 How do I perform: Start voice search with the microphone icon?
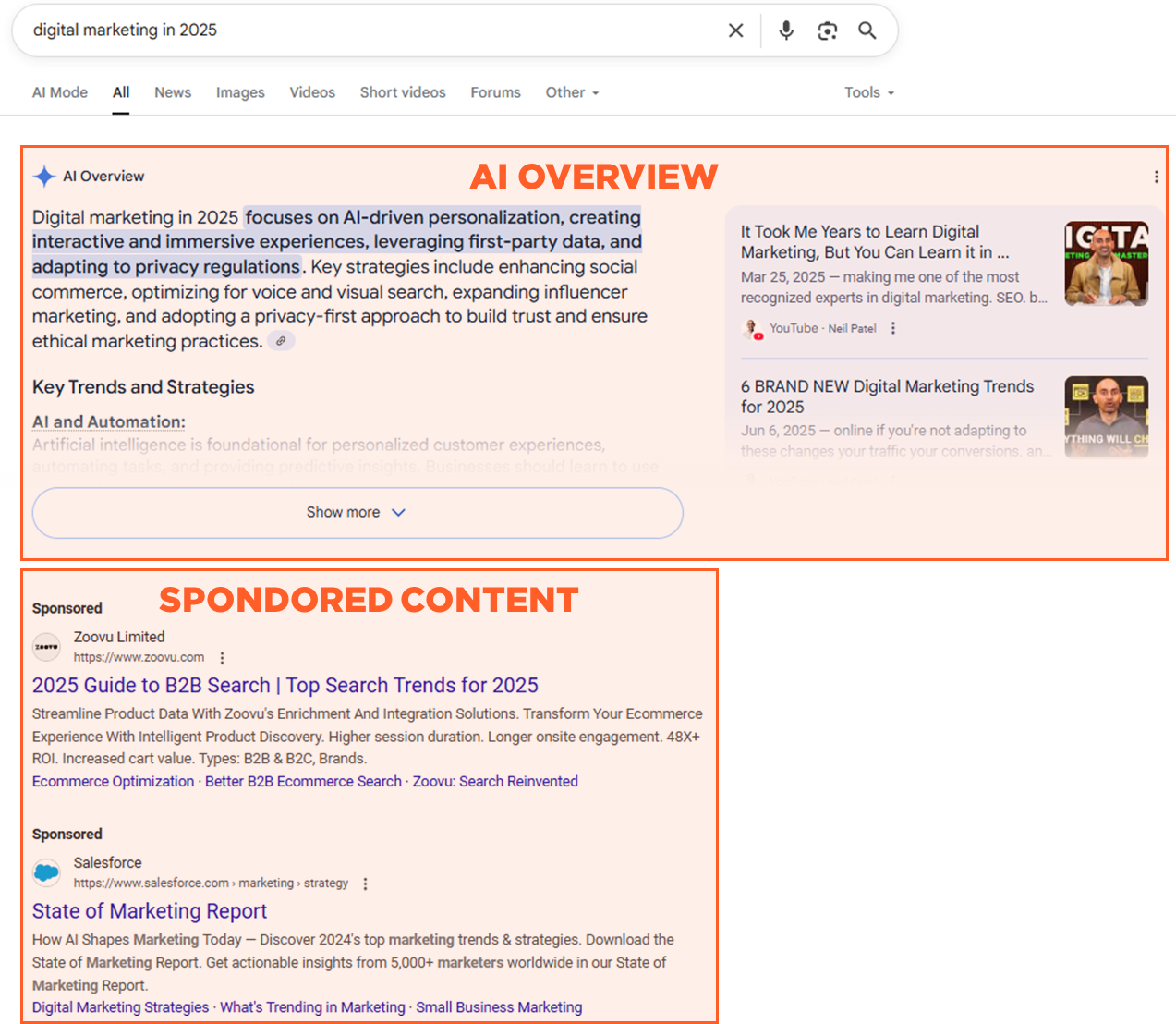[x=786, y=30]
